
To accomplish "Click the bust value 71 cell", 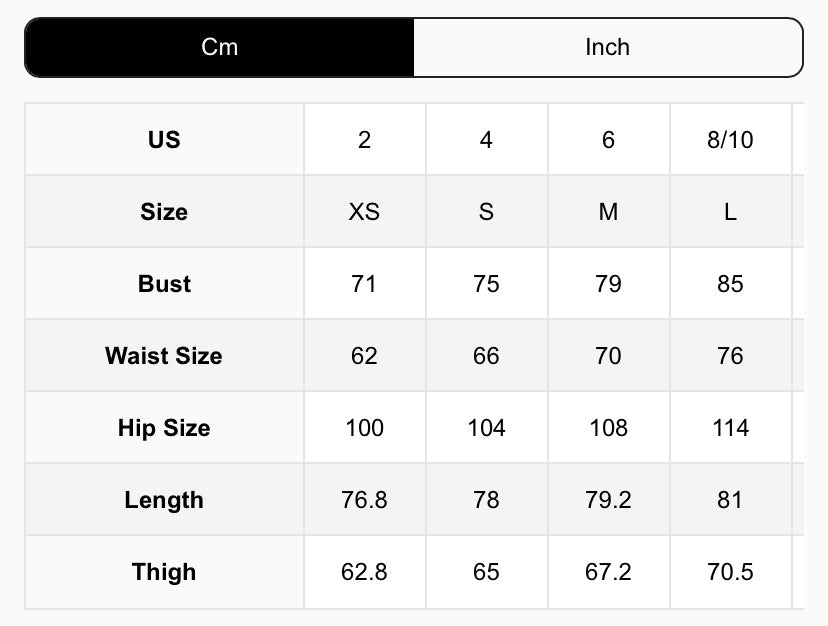I will pos(364,284).
